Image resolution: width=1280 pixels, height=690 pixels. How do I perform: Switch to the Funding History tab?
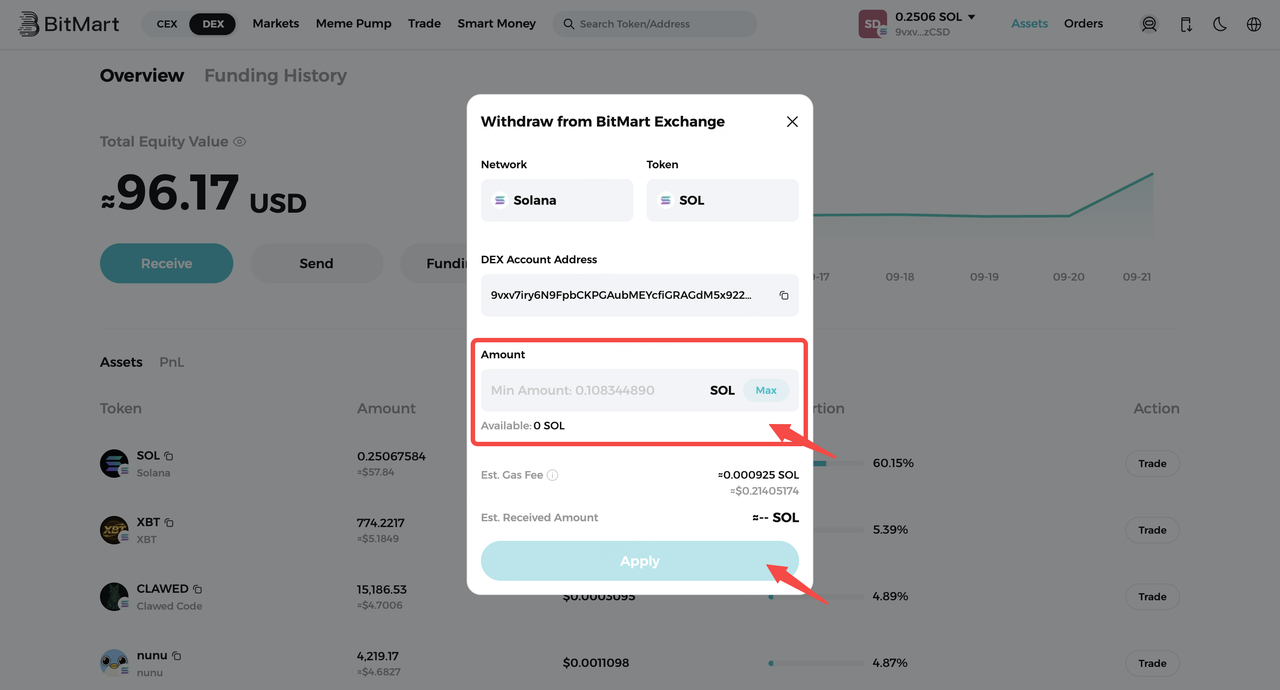(x=275, y=75)
